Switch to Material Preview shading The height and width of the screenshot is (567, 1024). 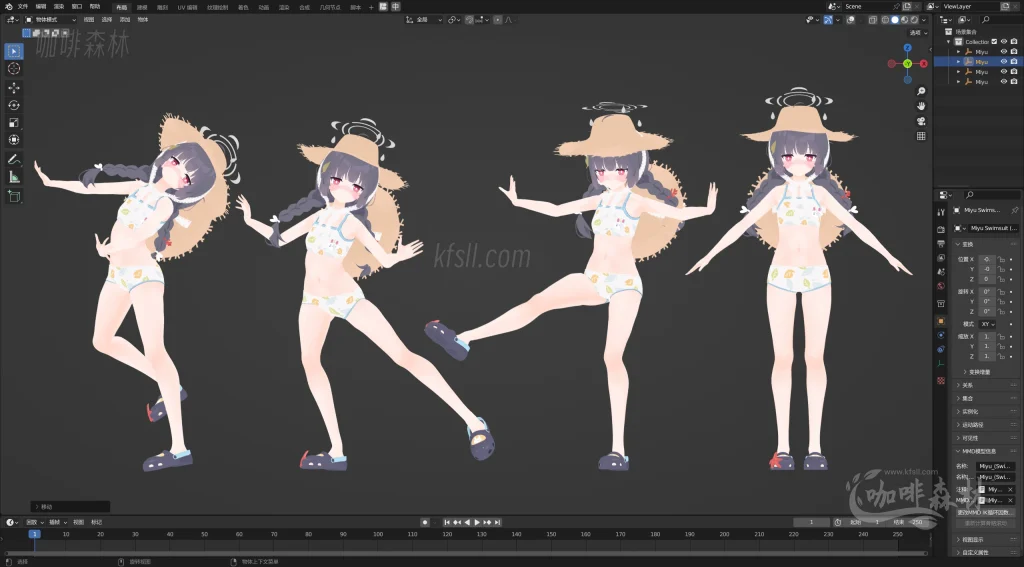[904, 20]
